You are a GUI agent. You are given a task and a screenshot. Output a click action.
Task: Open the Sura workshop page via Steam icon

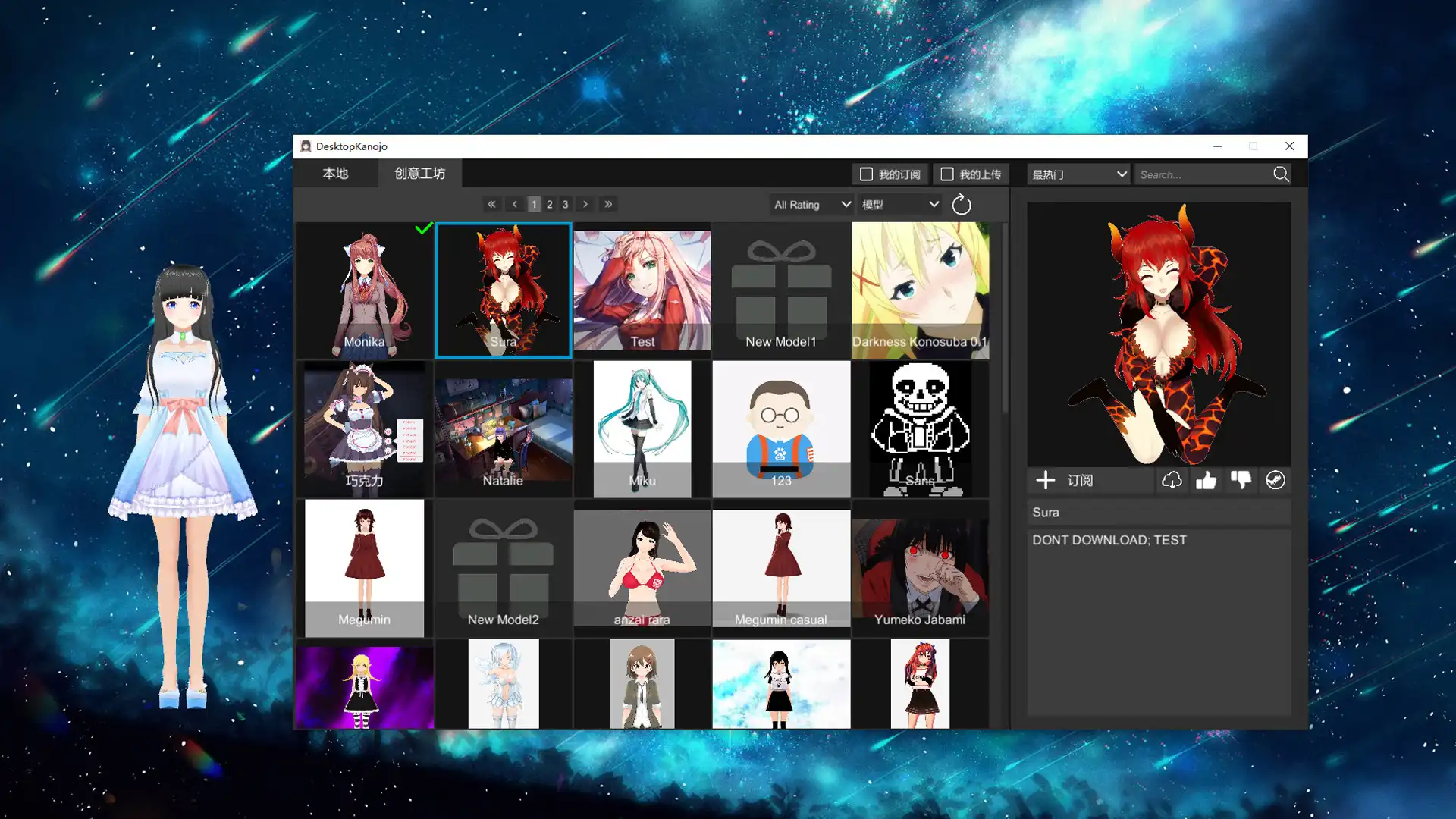(1275, 480)
